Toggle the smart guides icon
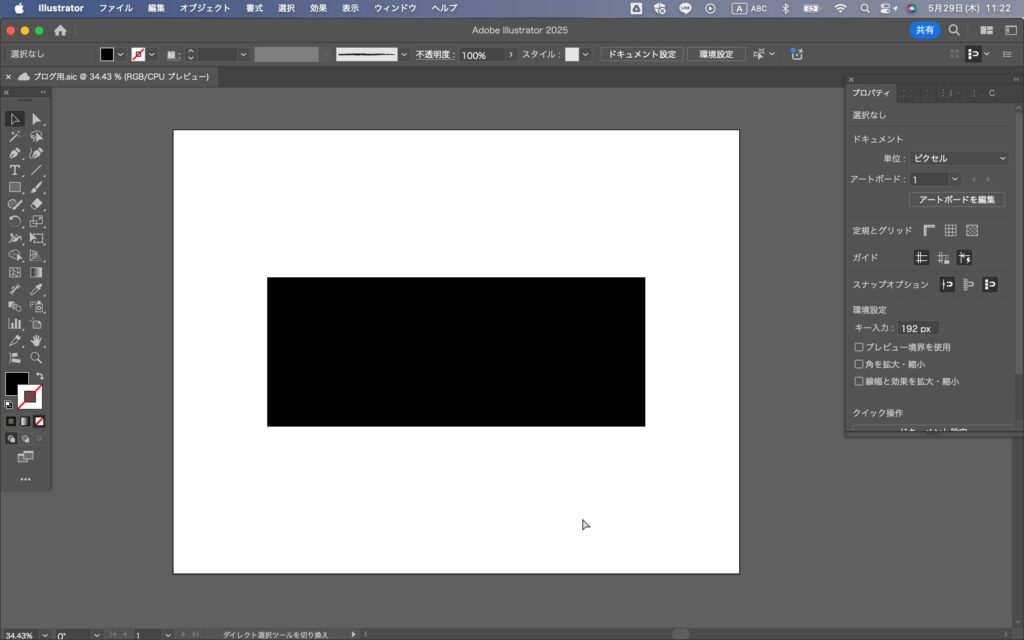 965,258
